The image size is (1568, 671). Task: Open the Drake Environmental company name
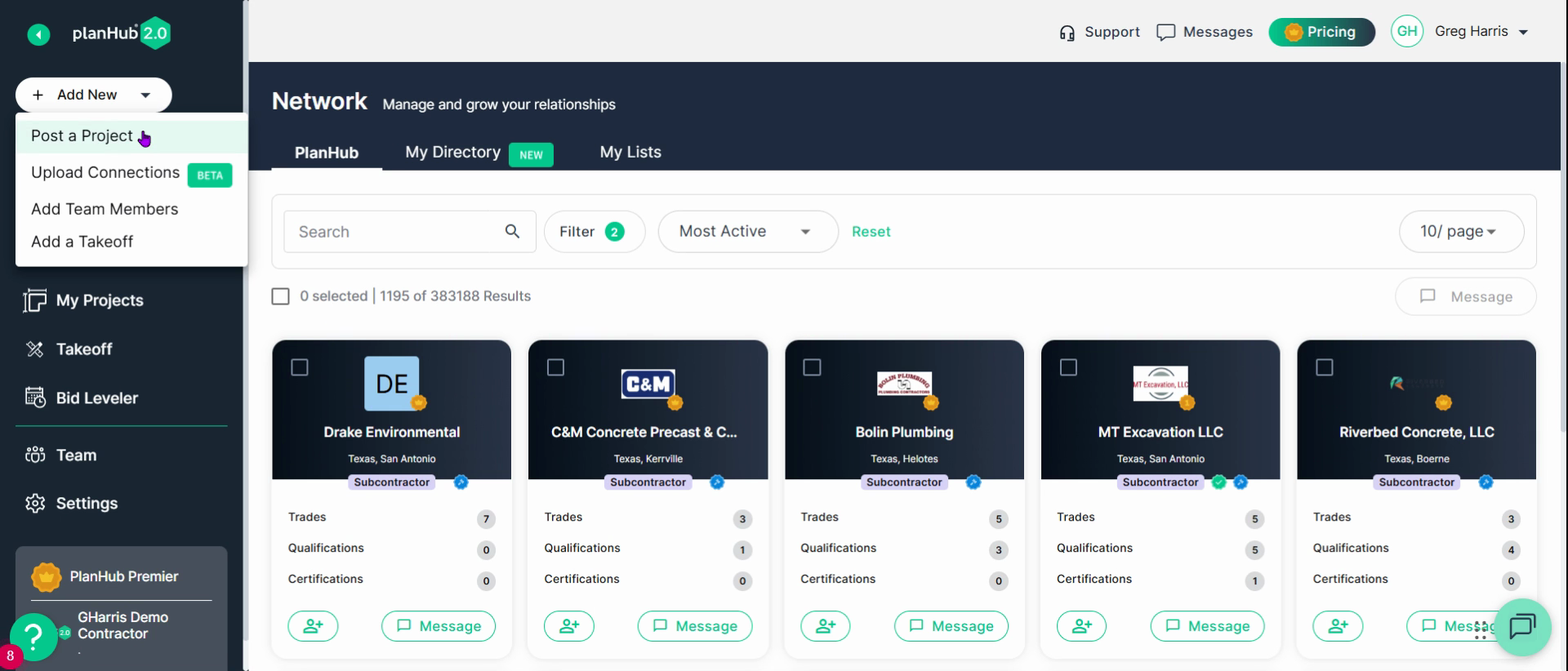point(392,433)
